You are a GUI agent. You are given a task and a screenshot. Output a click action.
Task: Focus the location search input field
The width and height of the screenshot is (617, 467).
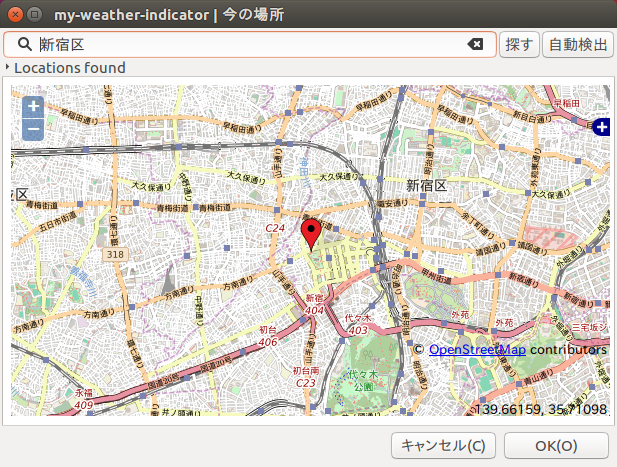[249, 44]
